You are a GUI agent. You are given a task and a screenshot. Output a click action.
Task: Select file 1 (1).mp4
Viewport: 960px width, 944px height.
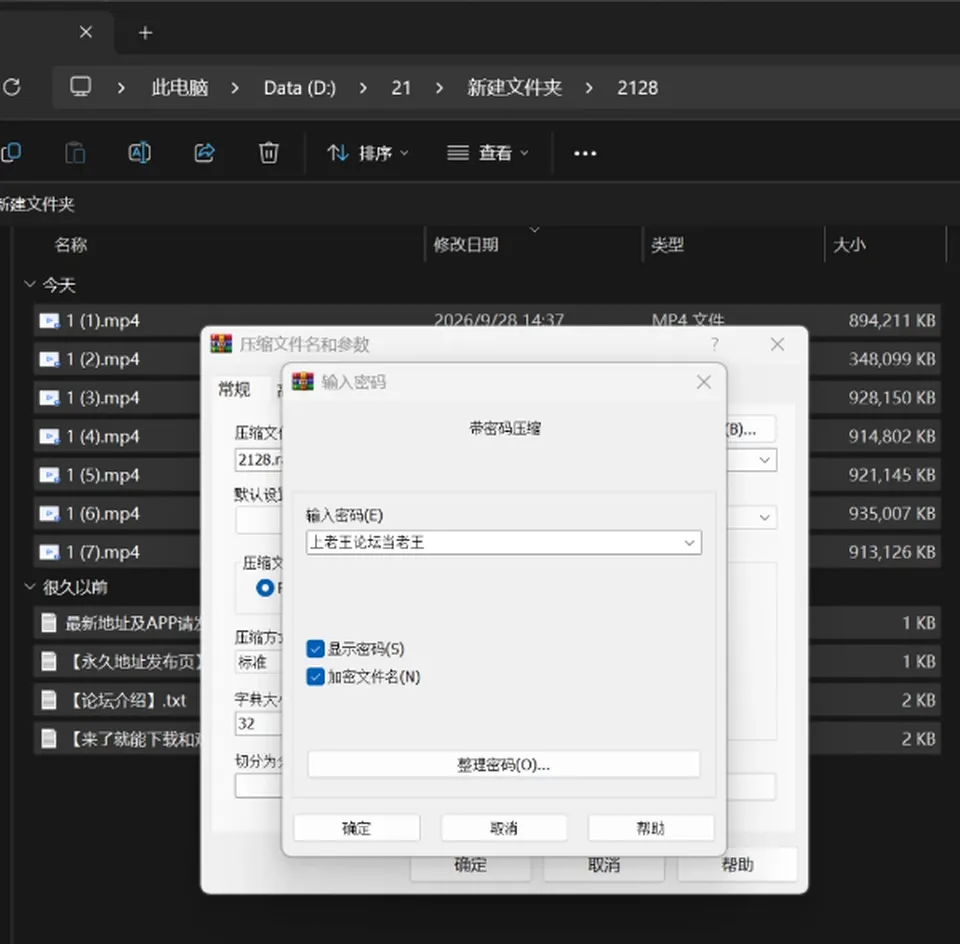tap(103, 321)
